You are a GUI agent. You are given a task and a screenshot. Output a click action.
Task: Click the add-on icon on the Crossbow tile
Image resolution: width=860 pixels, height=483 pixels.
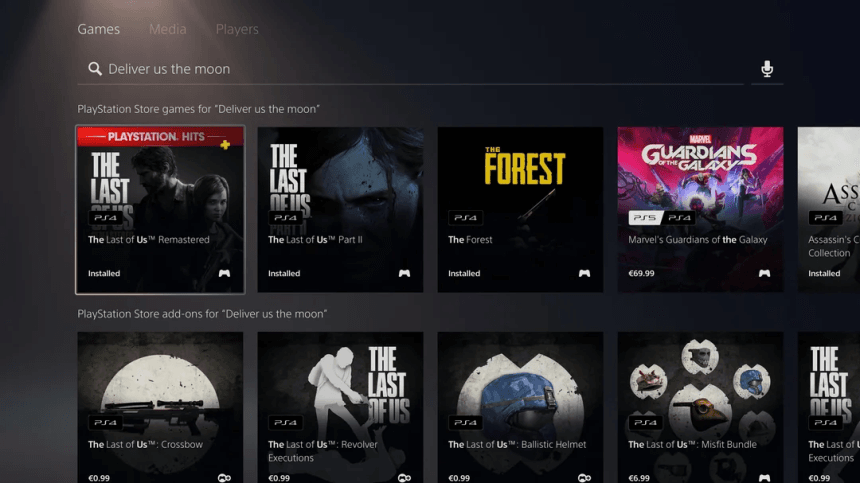coord(224,478)
